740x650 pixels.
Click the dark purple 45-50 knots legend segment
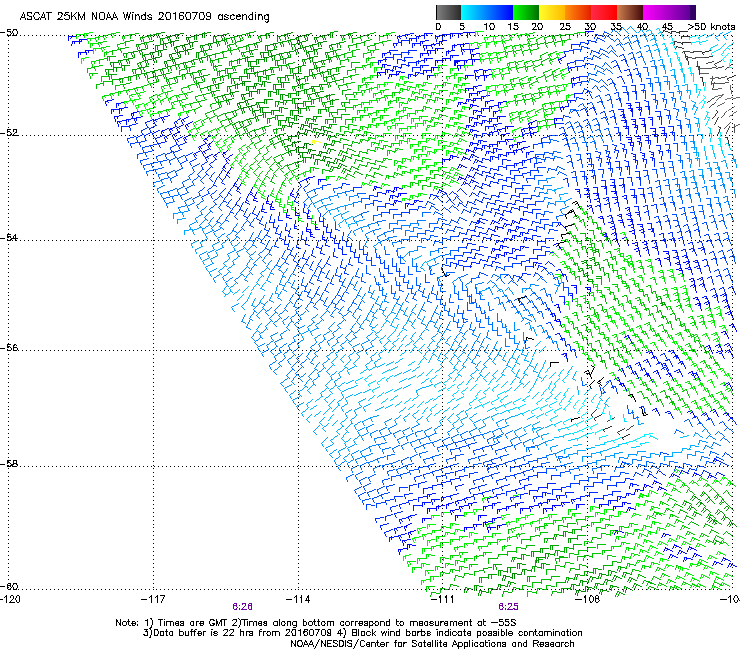[682, 12]
